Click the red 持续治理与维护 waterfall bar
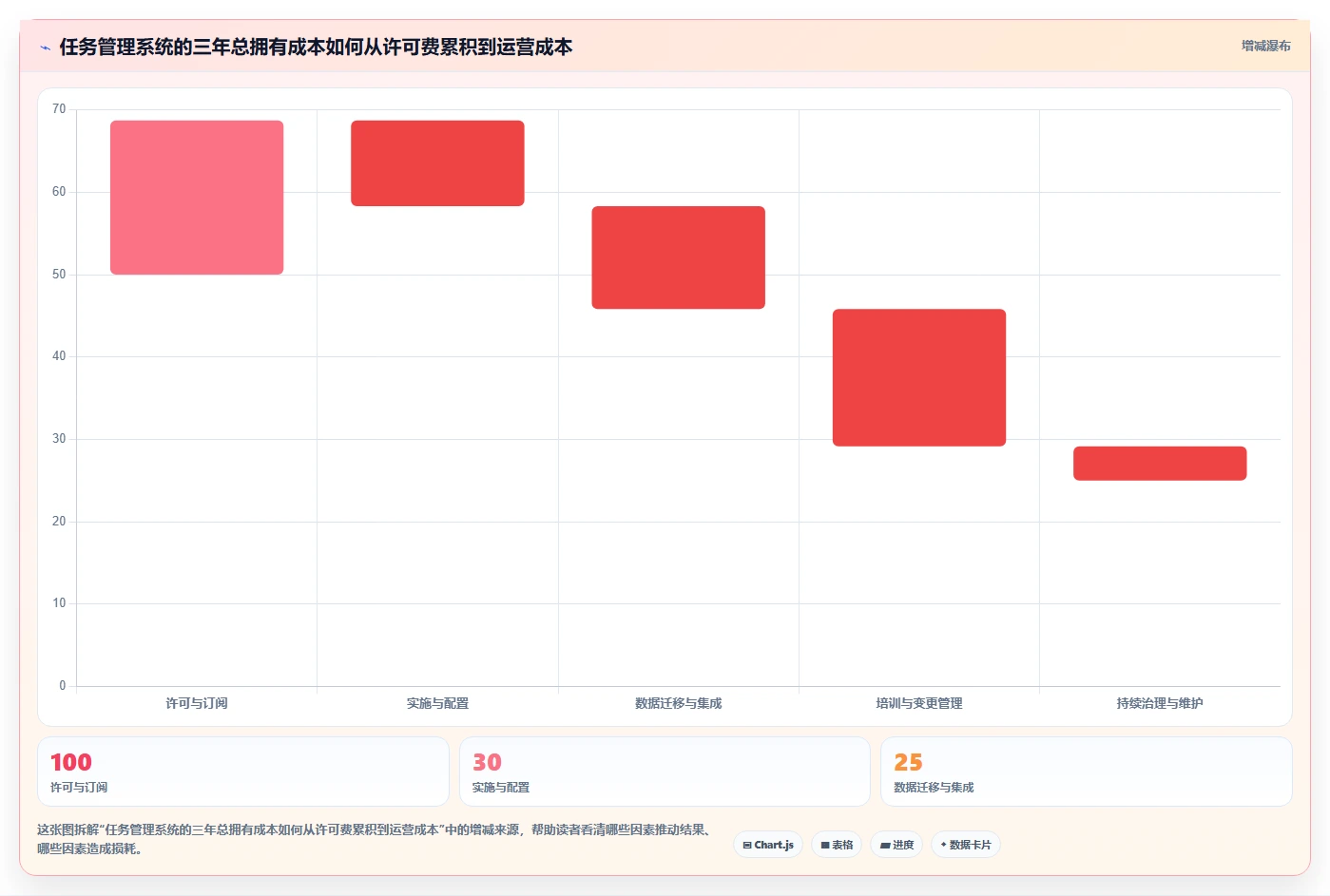 click(1160, 464)
